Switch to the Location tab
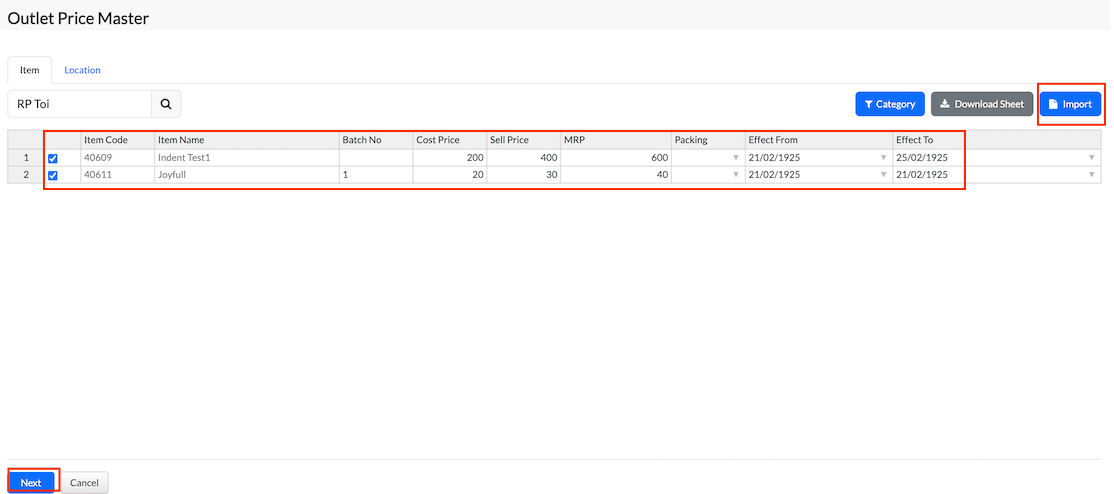This screenshot has width=1114, height=494. [x=82, y=70]
